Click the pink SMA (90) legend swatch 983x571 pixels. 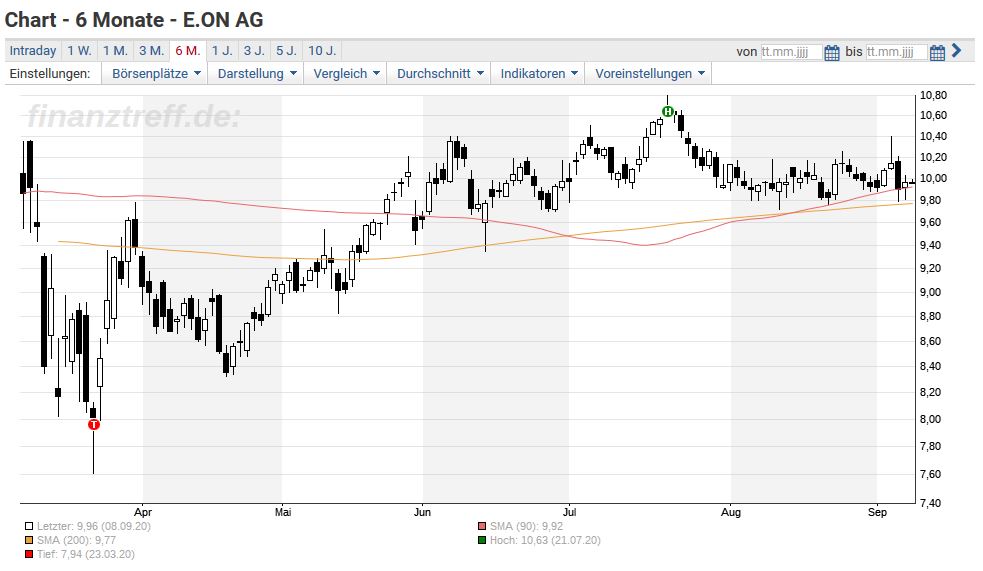tap(482, 526)
